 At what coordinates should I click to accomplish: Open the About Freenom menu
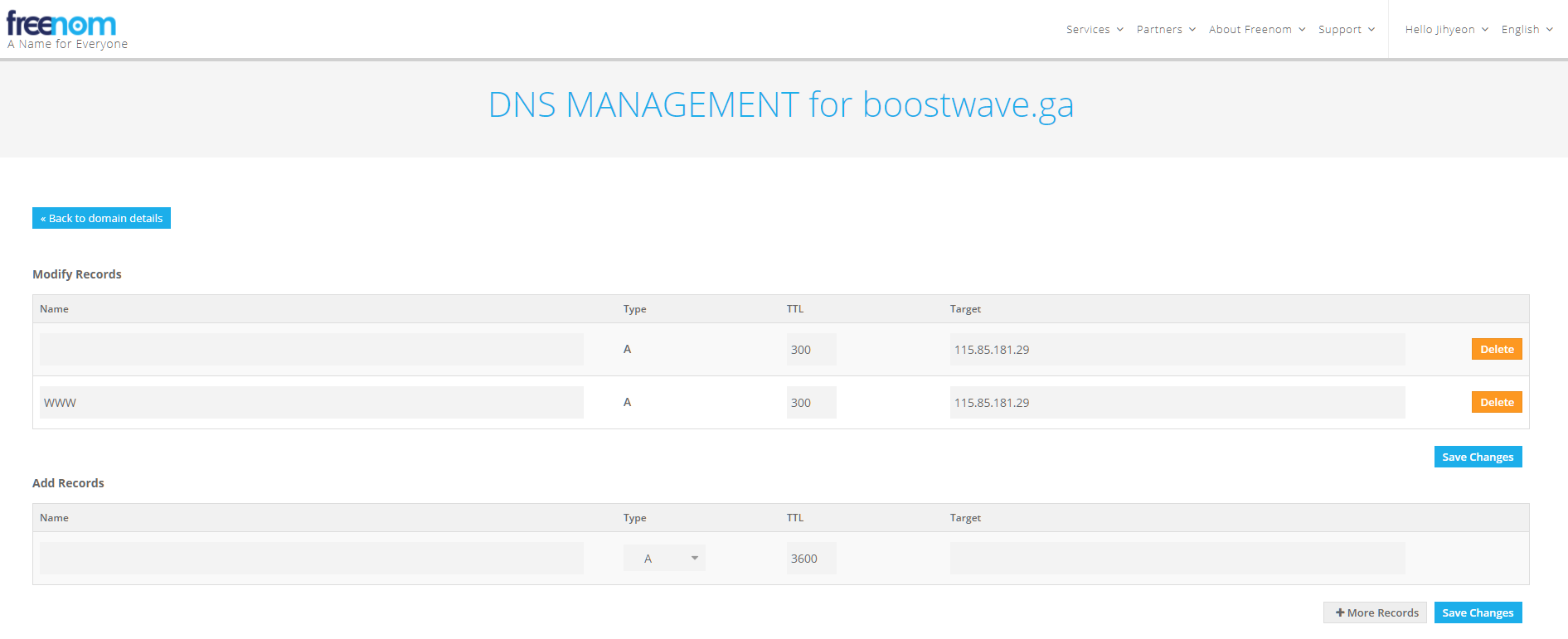[x=1257, y=29]
